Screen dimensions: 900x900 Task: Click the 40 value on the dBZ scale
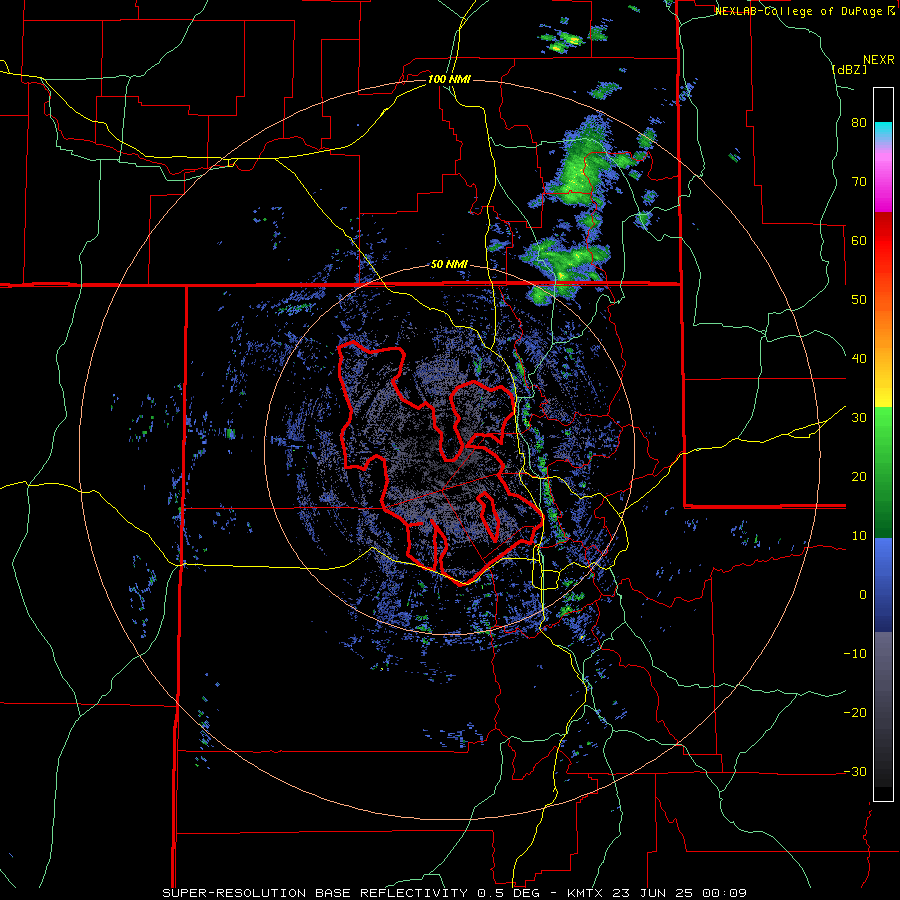859,359
